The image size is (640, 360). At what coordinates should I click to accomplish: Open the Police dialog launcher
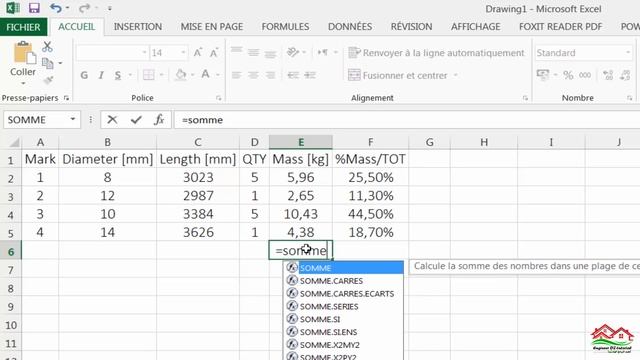coord(218,98)
